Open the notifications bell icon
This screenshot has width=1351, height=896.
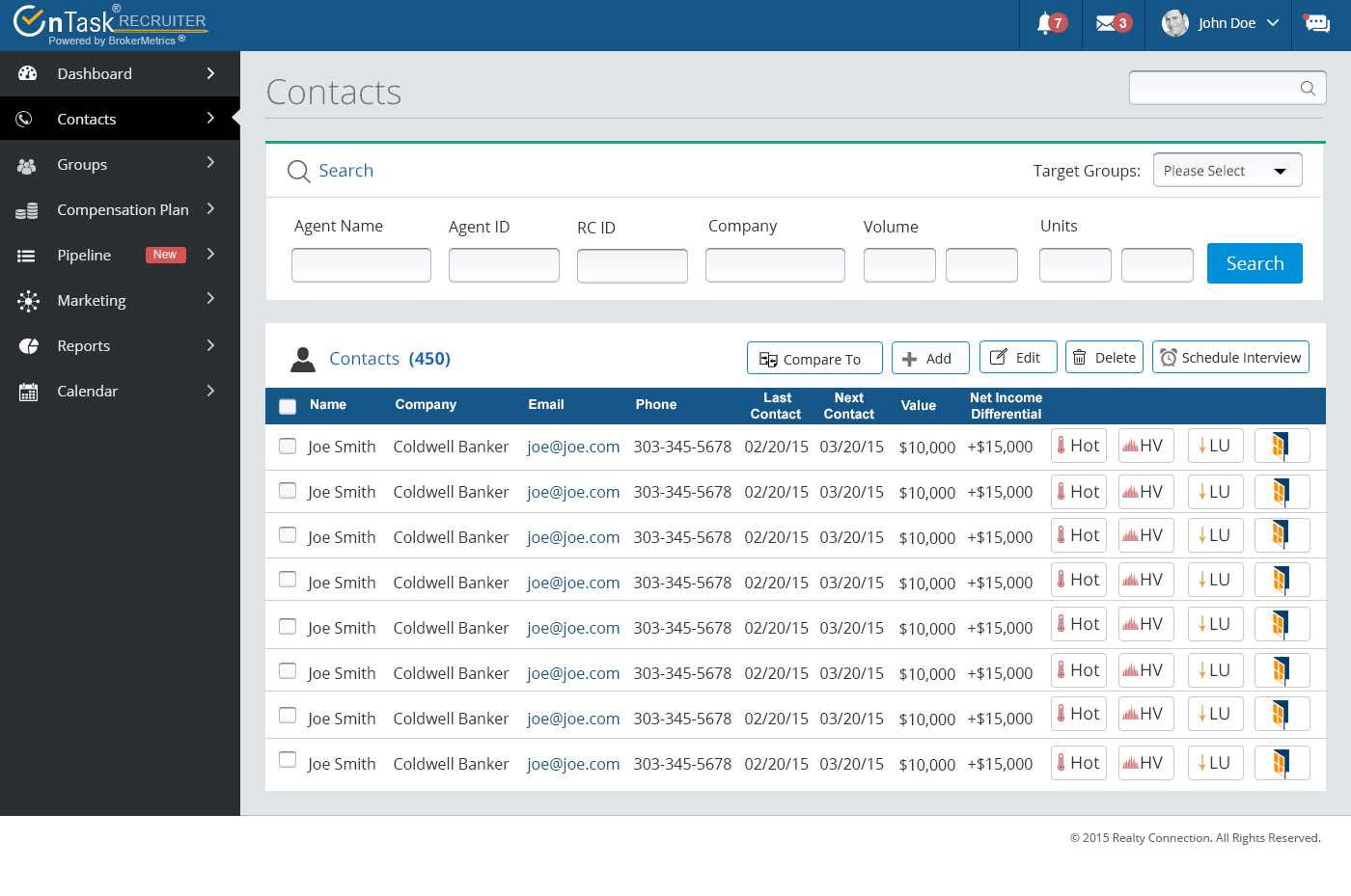click(1045, 24)
